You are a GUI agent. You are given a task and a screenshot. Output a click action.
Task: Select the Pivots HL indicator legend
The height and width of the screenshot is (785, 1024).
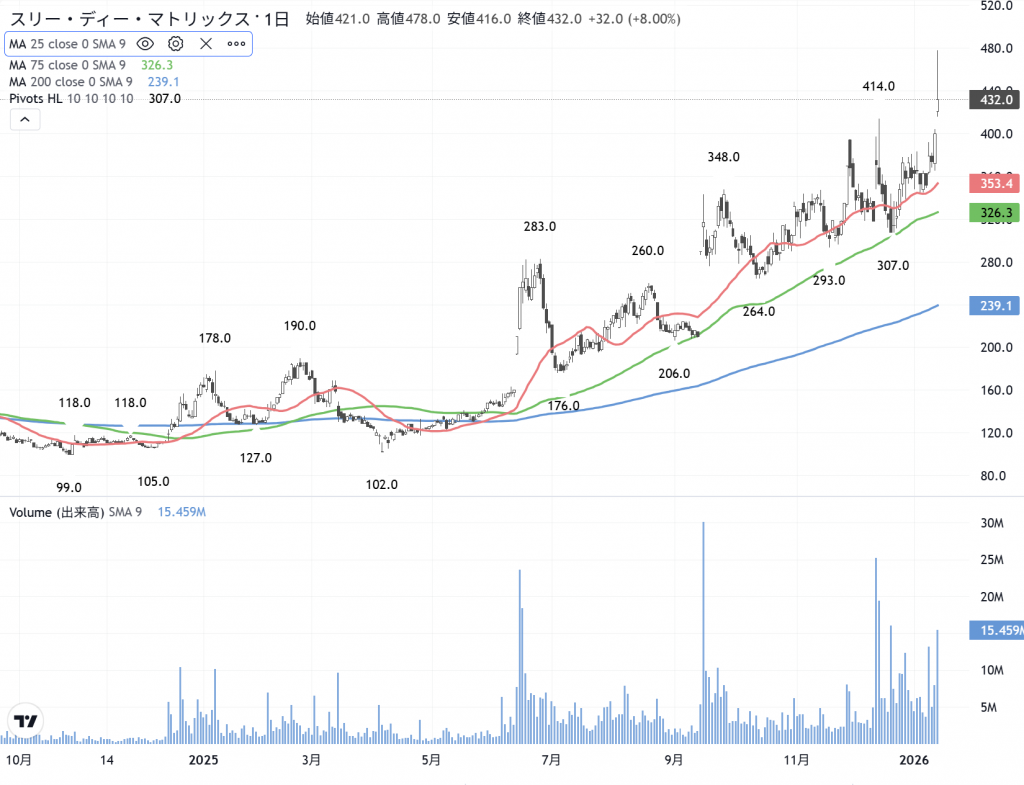click(x=71, y=98)
